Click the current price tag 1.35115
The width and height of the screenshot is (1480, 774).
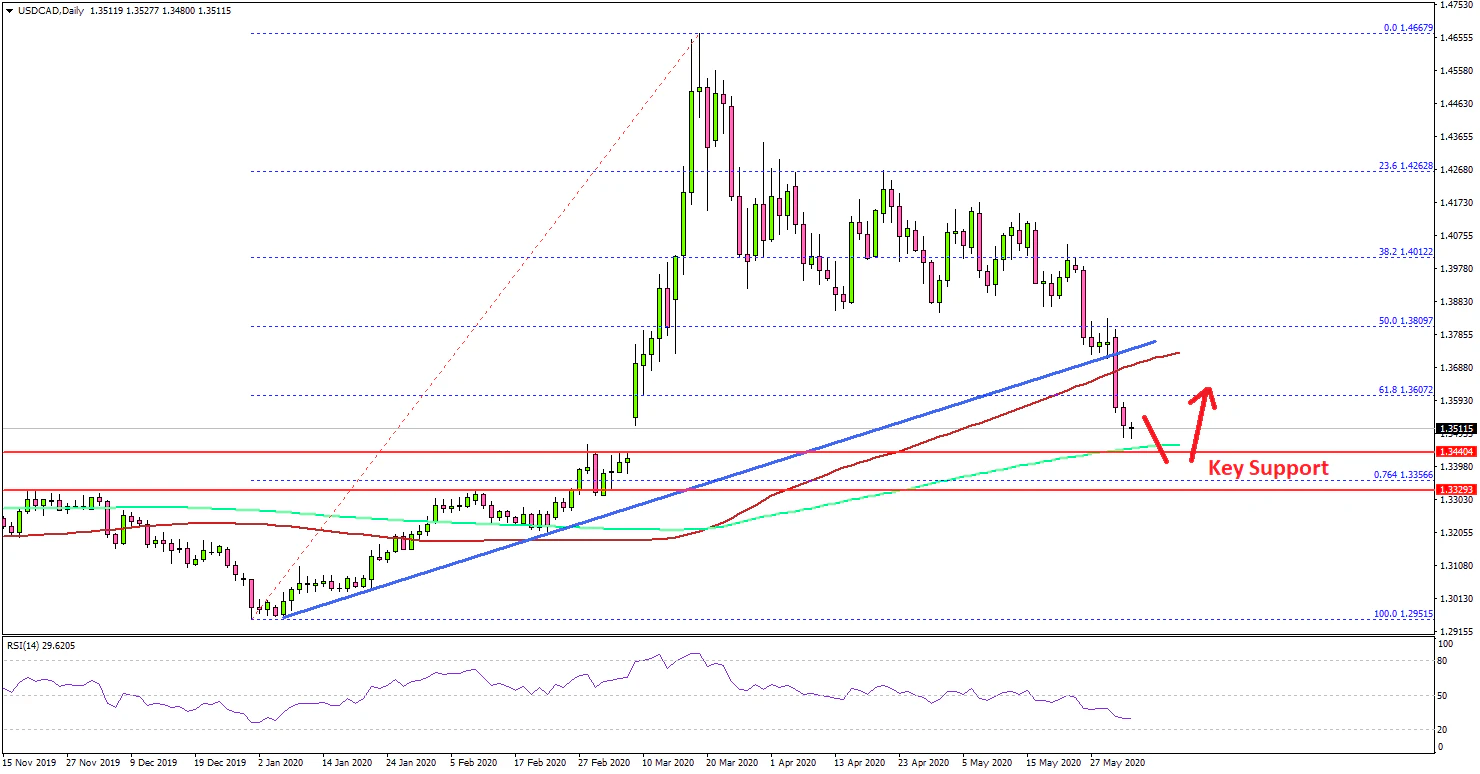(x=1455, y=429)
